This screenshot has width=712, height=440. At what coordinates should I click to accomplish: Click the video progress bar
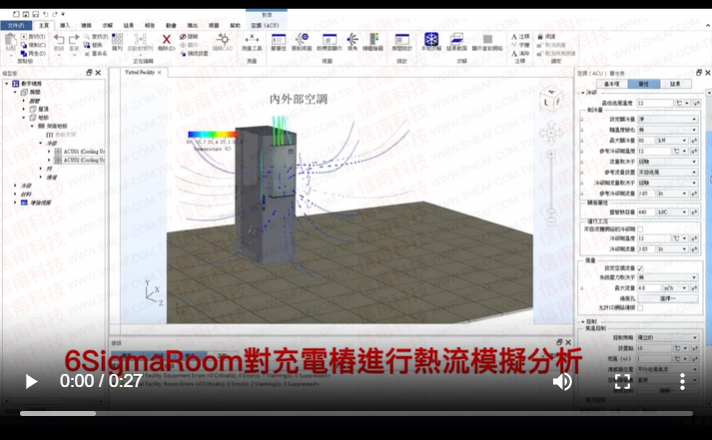coord(356,413)
